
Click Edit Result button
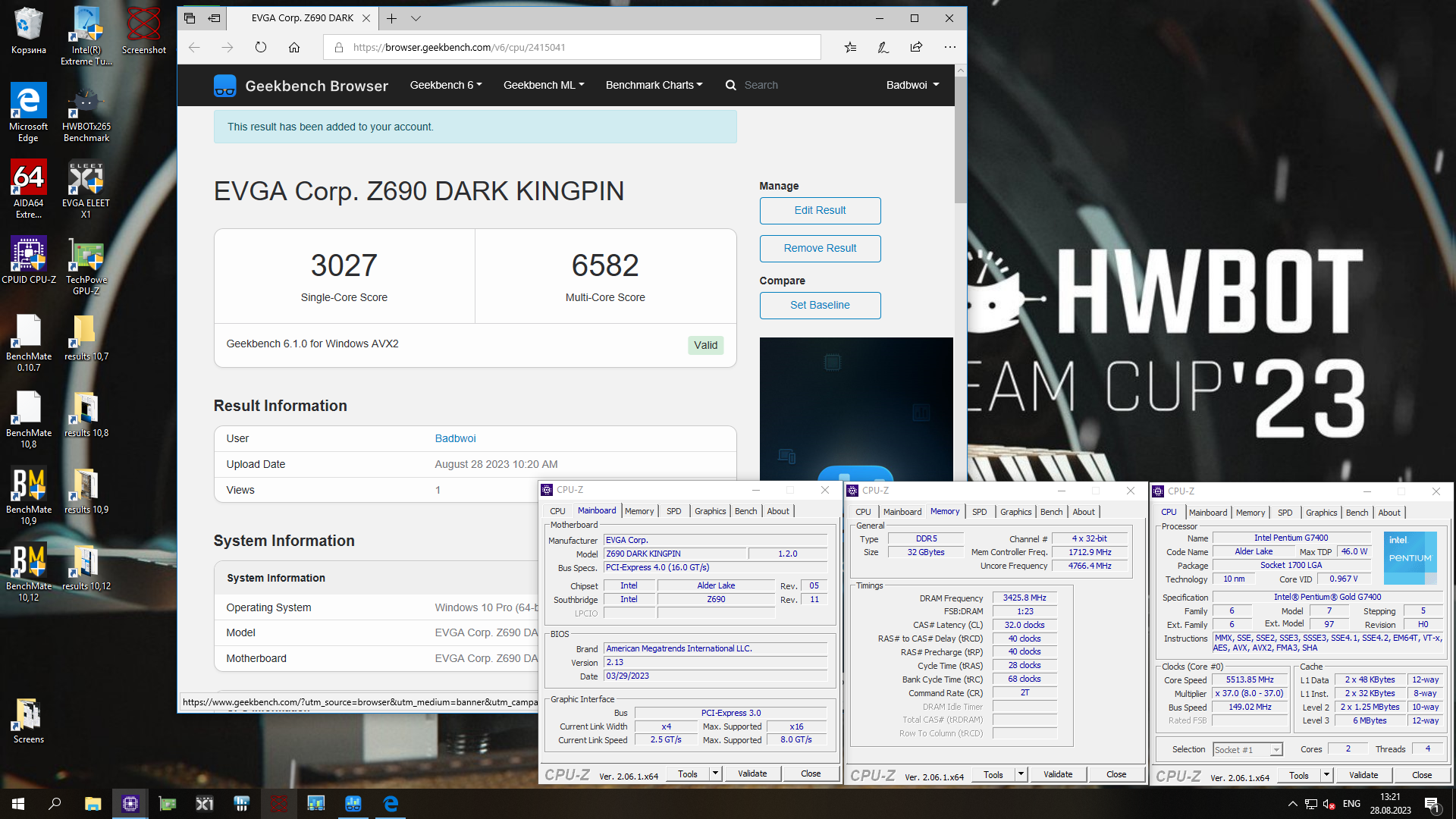point(820,210)
